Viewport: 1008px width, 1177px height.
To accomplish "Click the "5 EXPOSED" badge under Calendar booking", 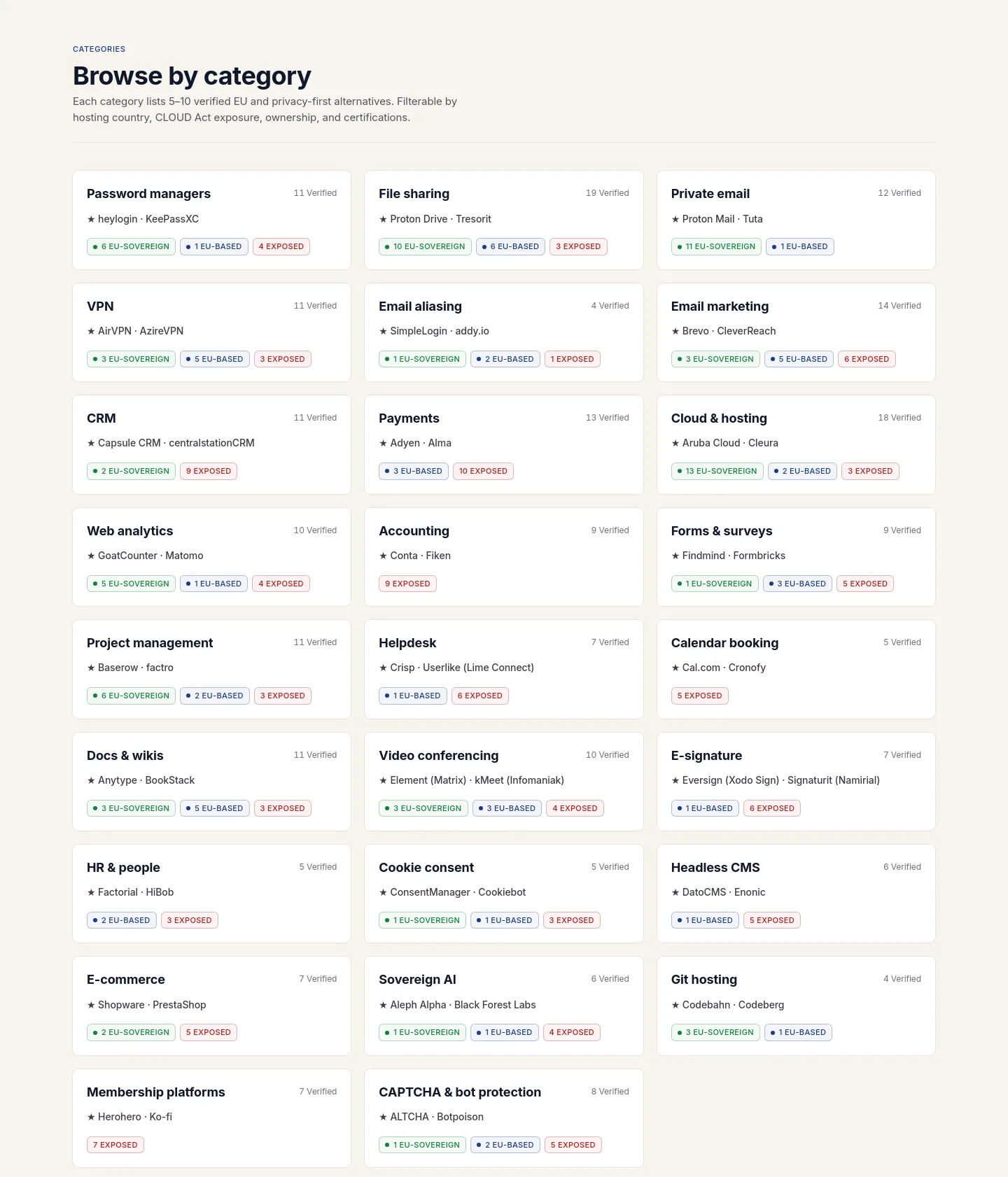I will pos(699,696).
